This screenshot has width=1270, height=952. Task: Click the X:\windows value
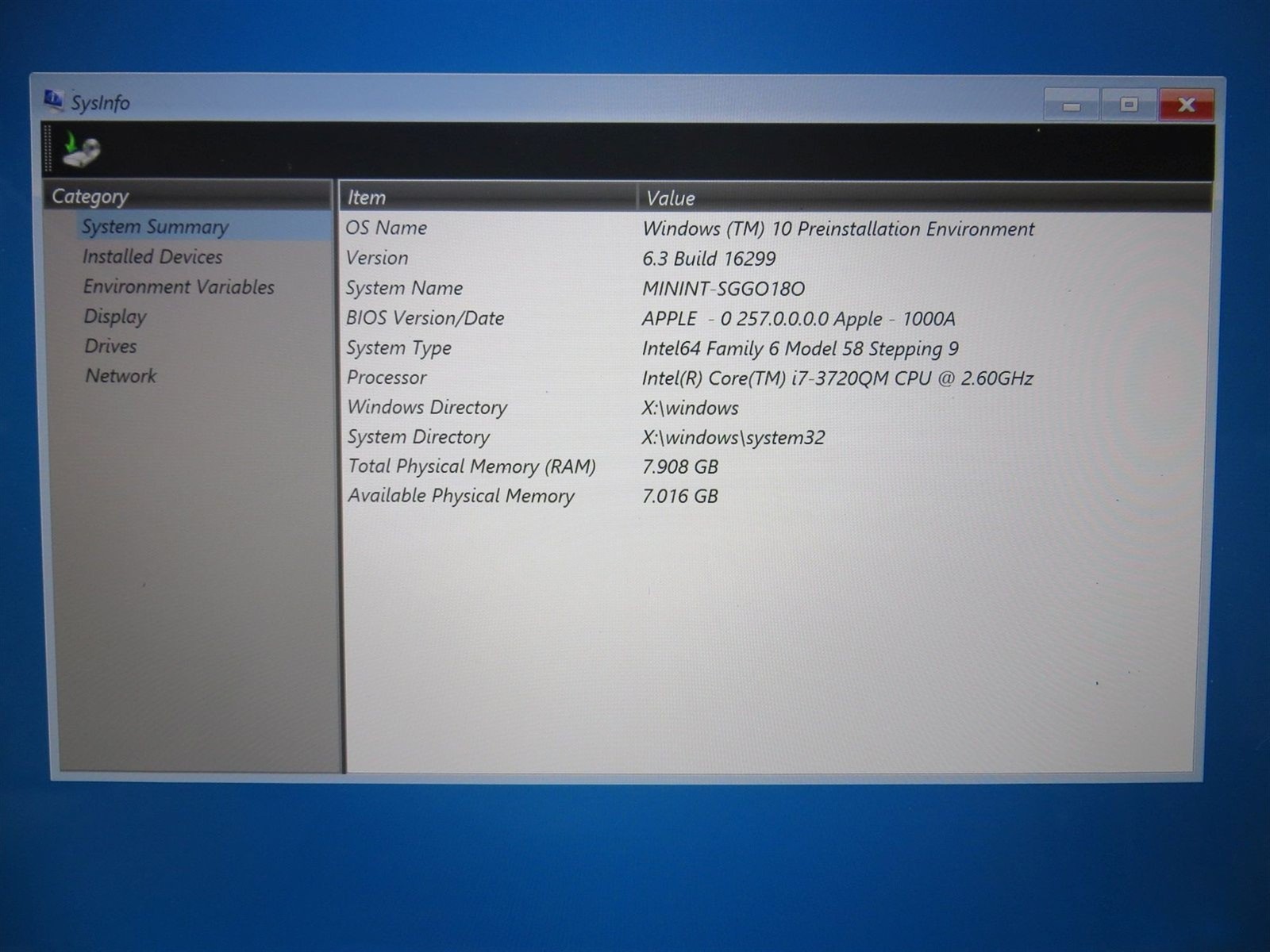(690, 408)
